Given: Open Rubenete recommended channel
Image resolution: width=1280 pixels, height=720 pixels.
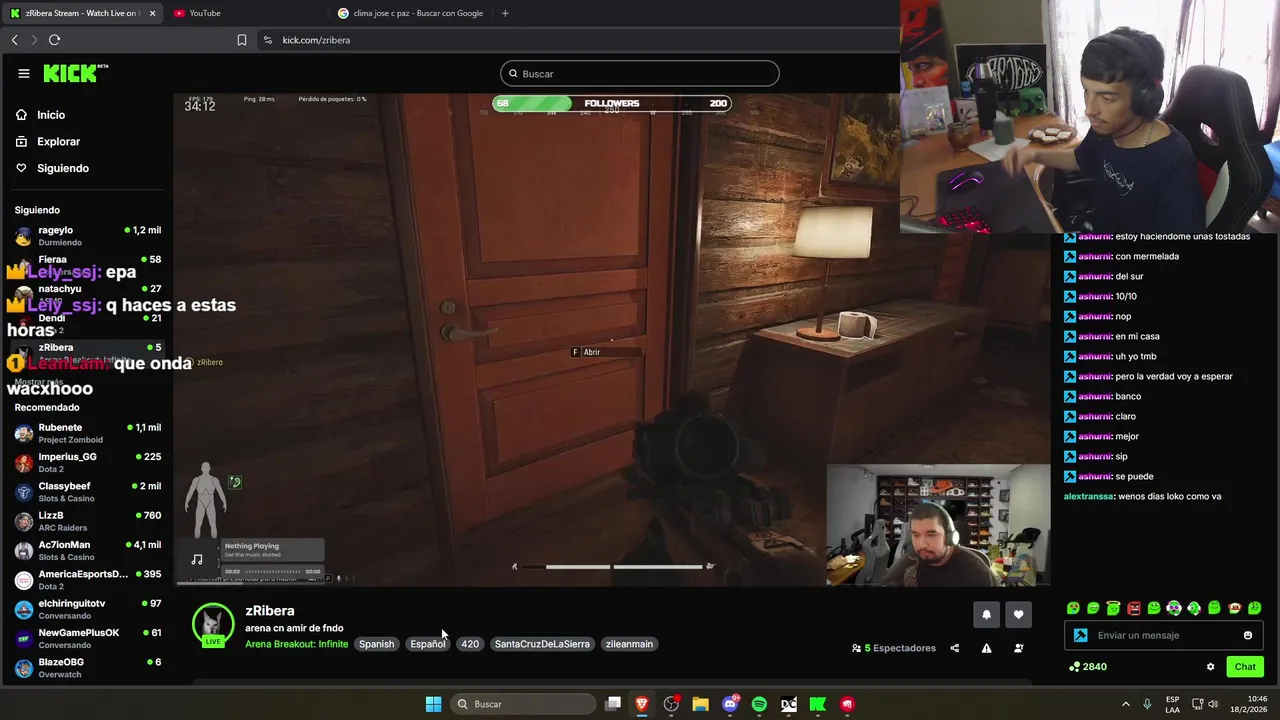Looking at the screenshot, I should 88,433.
